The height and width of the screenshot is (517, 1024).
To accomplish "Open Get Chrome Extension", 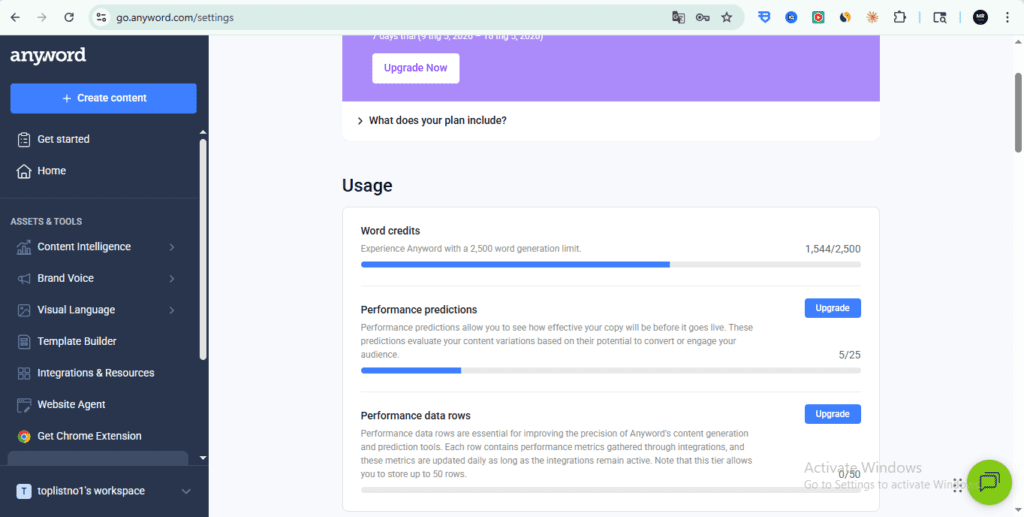I will pyautogui.click(x=89, y=436).
